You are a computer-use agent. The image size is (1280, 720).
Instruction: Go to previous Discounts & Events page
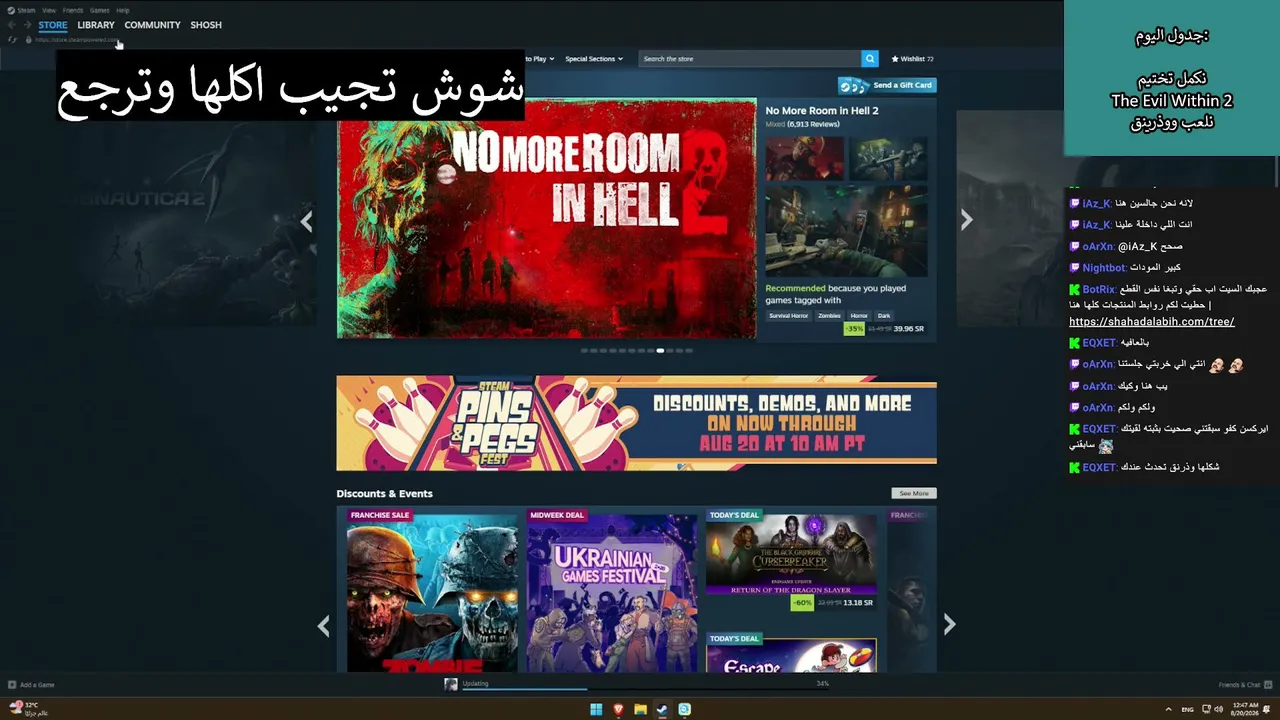(x=323, y=626)
